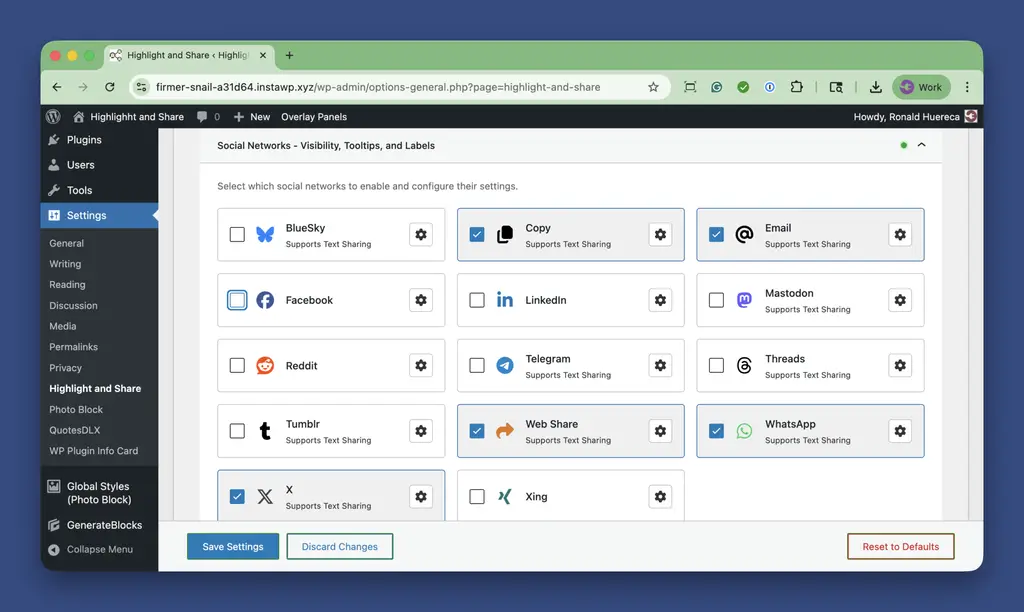Screen dimensions: 1024x612
Task: Uncheck the Copy checkbox
Action: 477,234
